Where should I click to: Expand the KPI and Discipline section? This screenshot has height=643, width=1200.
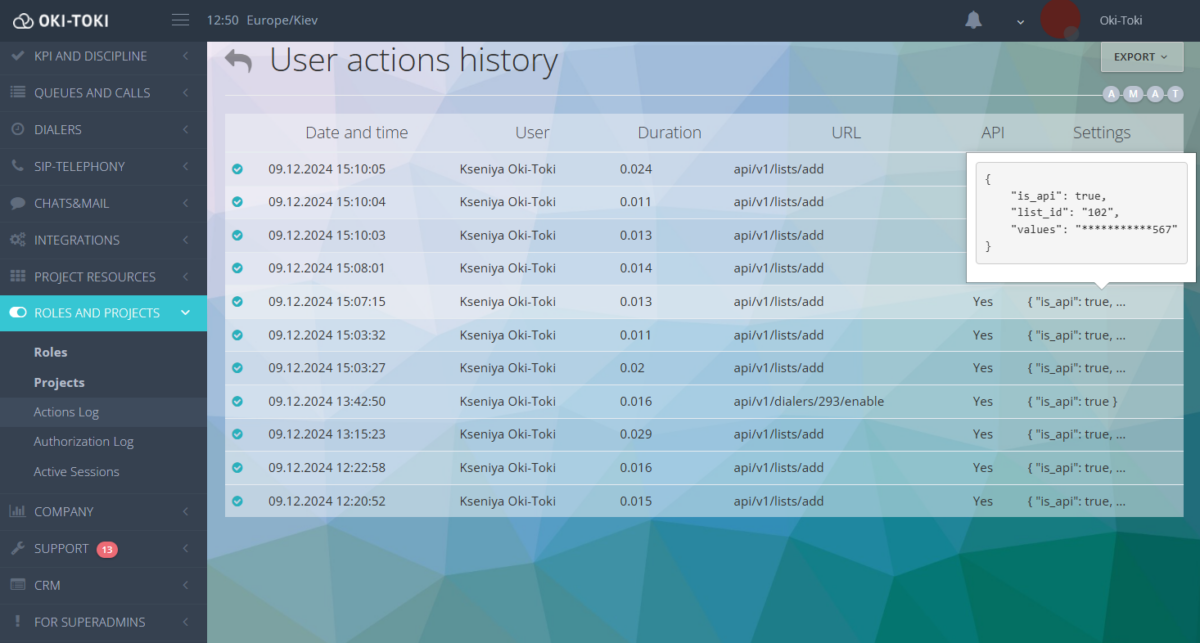[103, 56]
